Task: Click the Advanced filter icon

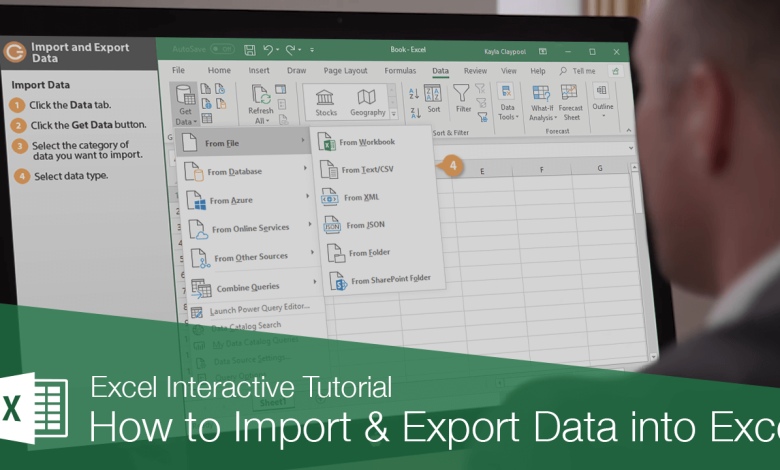Action: point(482,117)
